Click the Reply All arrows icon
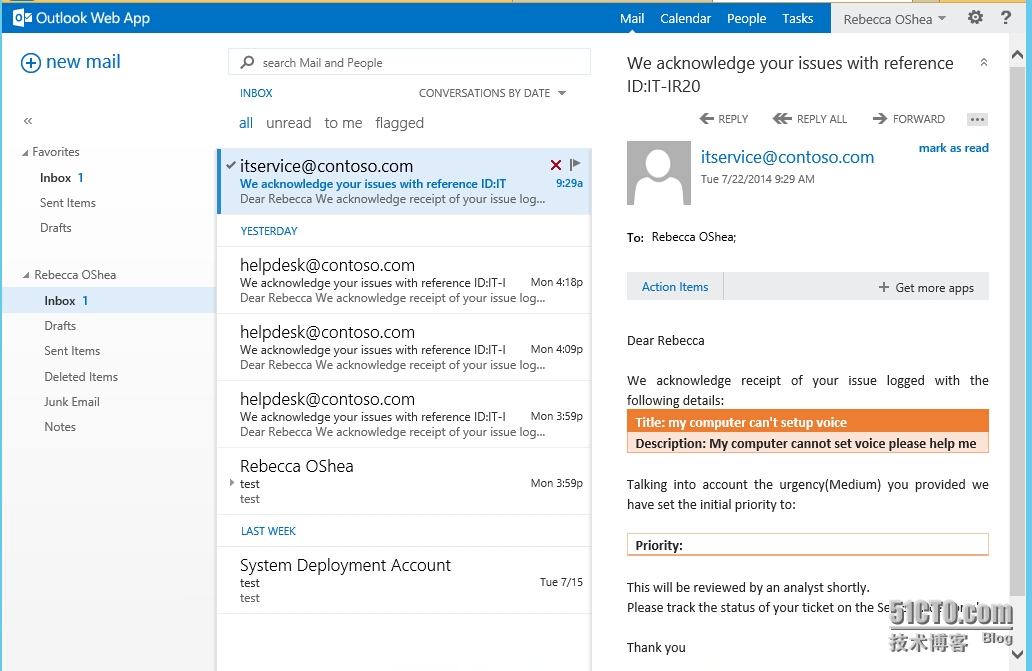Viewport: 1032px width, 671px height. 782,118
